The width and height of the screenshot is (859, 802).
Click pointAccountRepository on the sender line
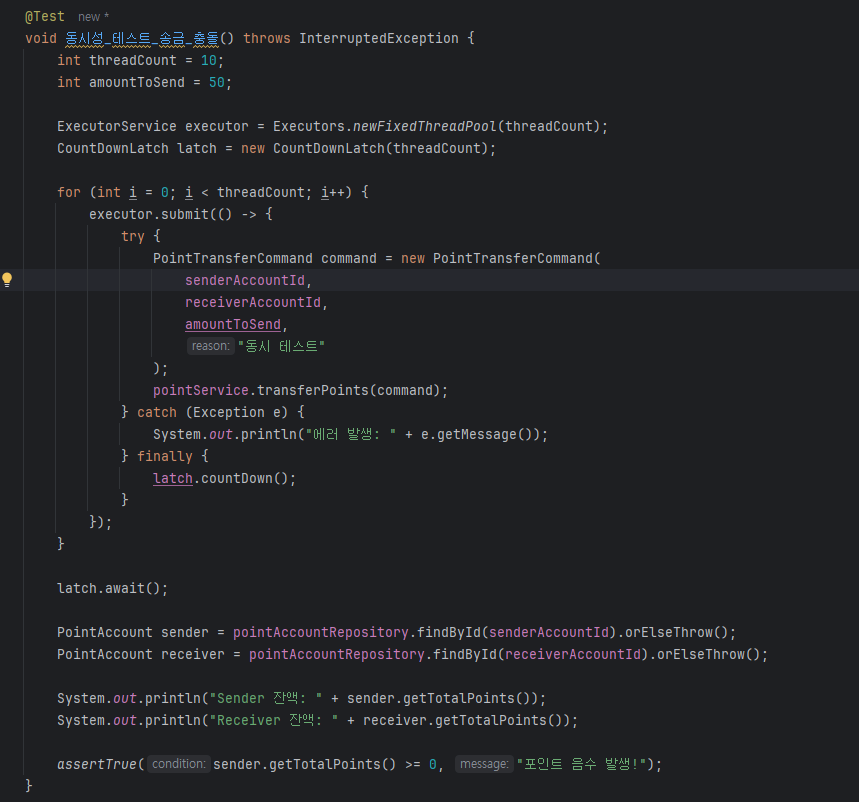[x=320, y=632]
